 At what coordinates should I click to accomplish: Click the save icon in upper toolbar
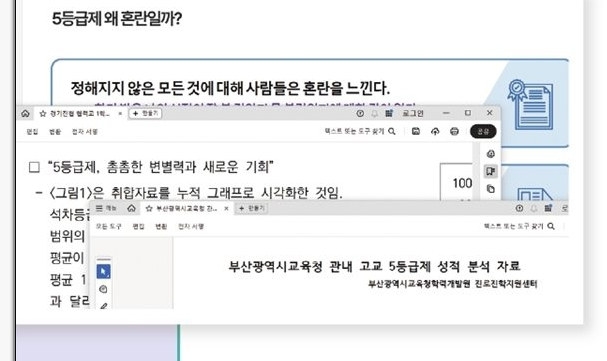point(416,132)
